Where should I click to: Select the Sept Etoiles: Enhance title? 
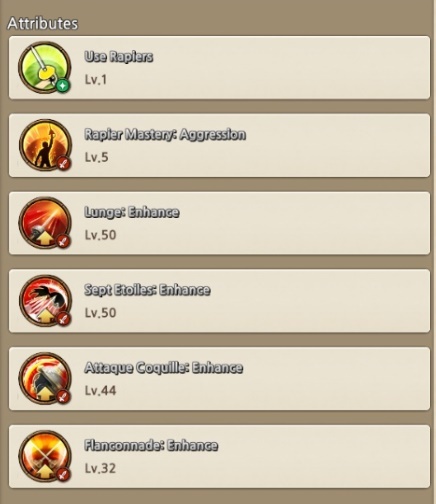tap(147, 290)
